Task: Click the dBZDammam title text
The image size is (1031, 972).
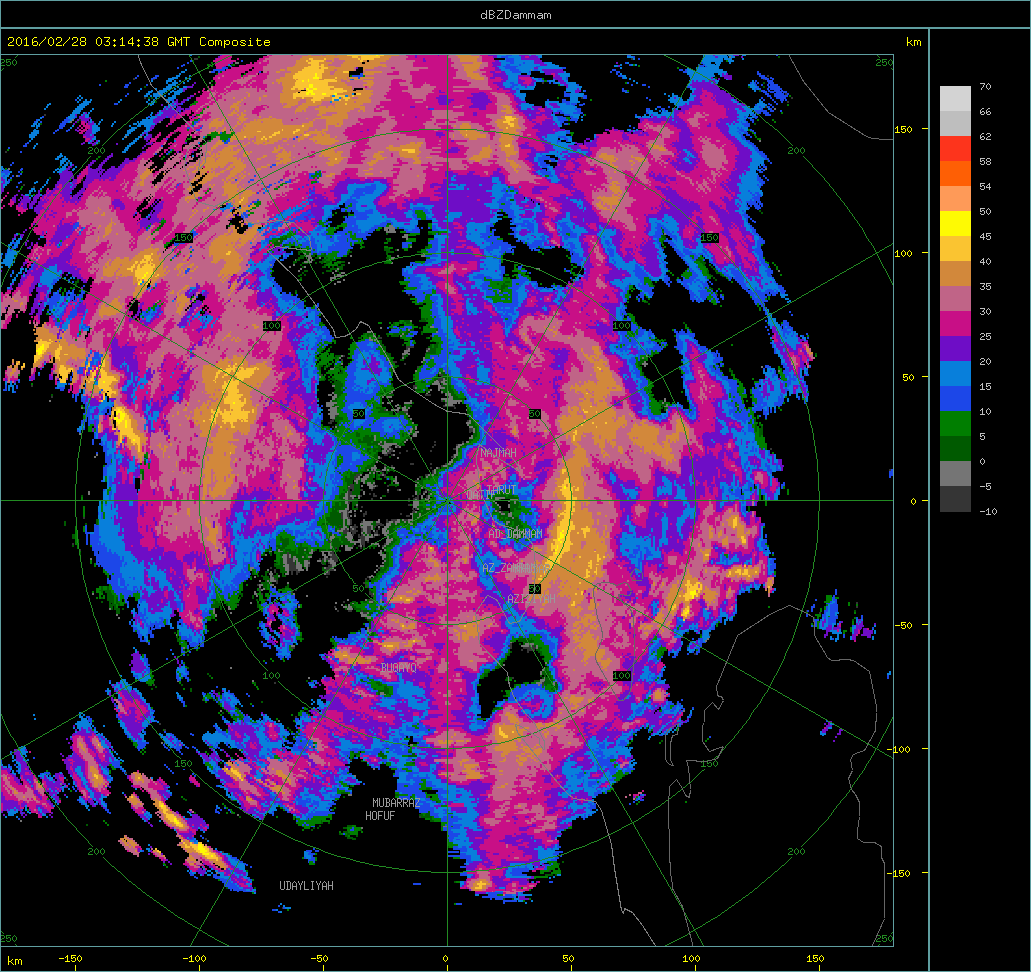Action: [x=516, y=14]
